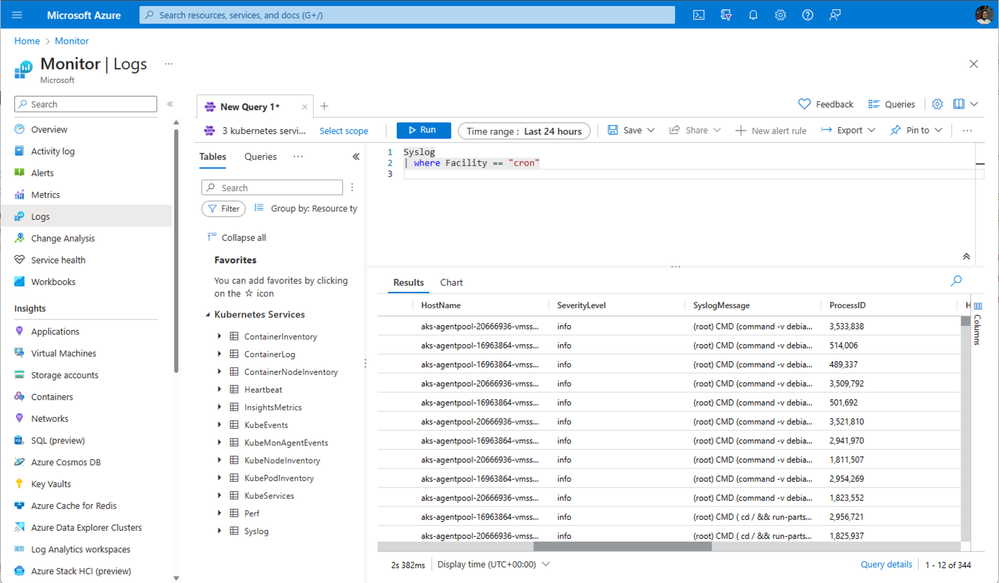Open the user account avatar
Screen dimensions: 999x583
coord(984,15)
